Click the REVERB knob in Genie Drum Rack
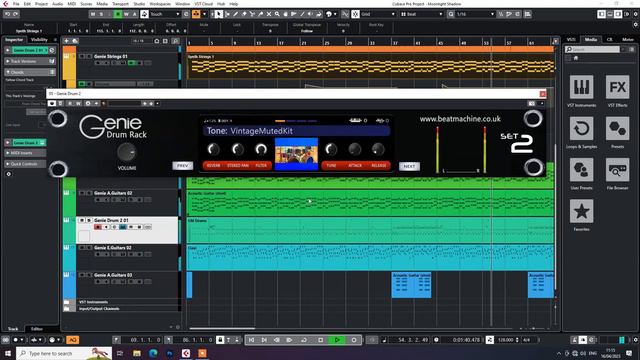 [x=213, y=149]
